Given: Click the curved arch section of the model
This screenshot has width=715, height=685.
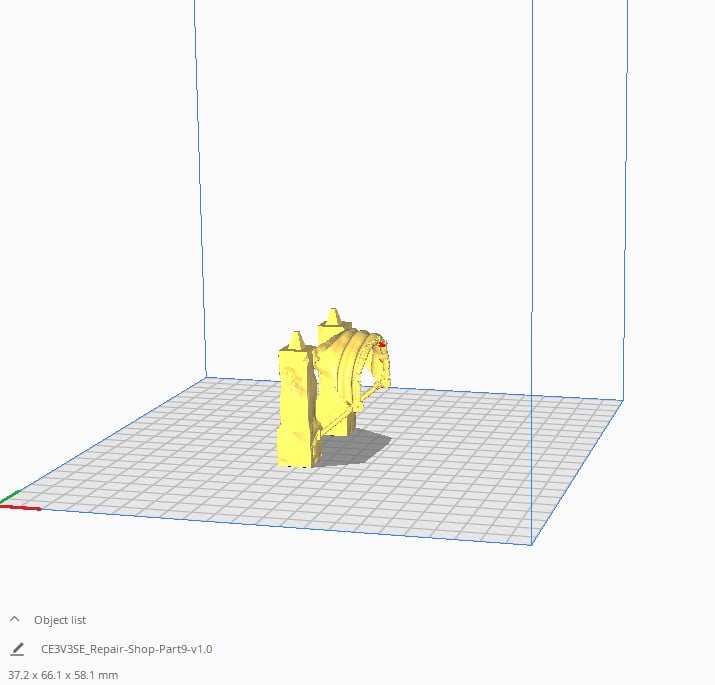Looking at the screenshot, I should point(350,362).
